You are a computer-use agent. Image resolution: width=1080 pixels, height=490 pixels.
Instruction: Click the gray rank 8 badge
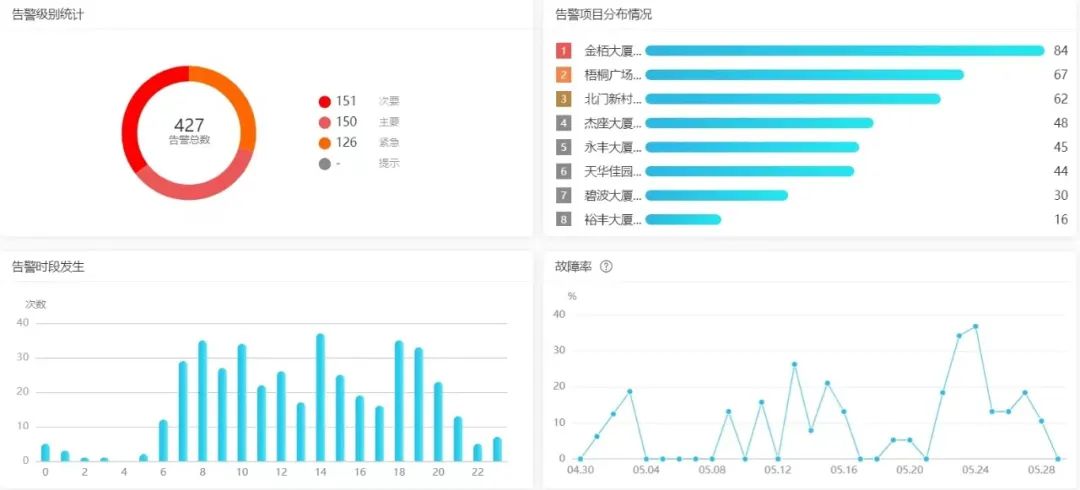click(564, 220)
